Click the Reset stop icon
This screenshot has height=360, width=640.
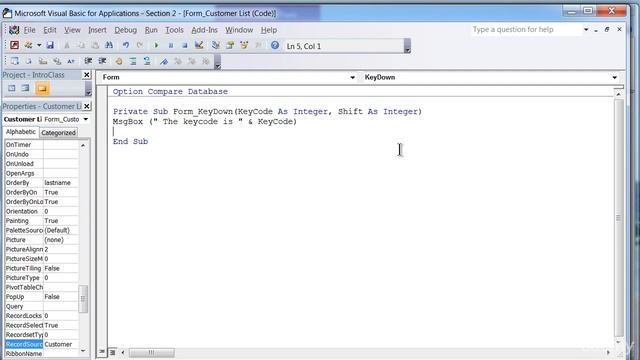tap(184, 46)
